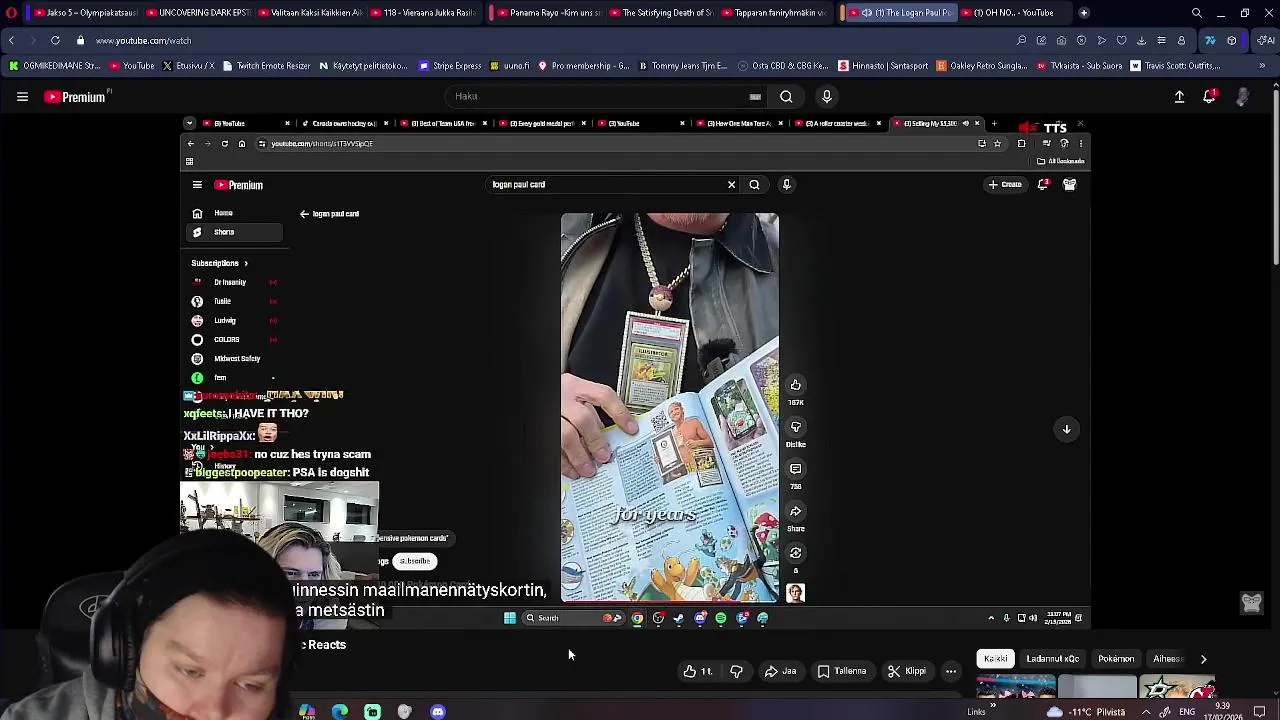Click the Tallenna save button
This screenshot has height=720, width=1280.
click(x=842, y=671)
